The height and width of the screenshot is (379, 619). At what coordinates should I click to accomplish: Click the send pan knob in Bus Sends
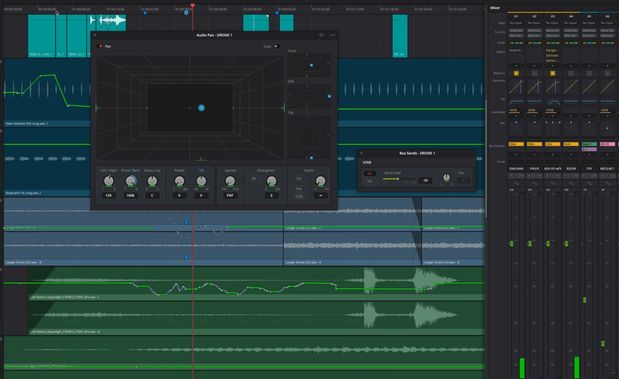click(446, 178)
